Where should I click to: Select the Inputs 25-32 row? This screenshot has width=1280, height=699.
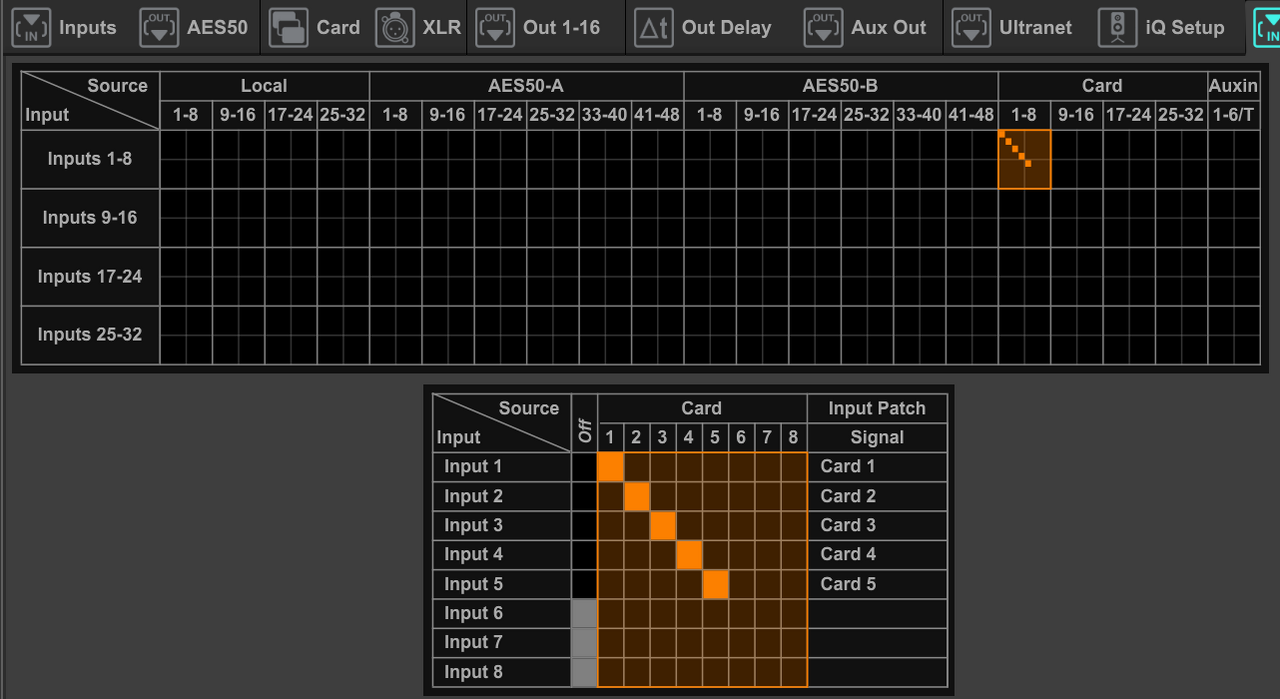tap(90, 335)
